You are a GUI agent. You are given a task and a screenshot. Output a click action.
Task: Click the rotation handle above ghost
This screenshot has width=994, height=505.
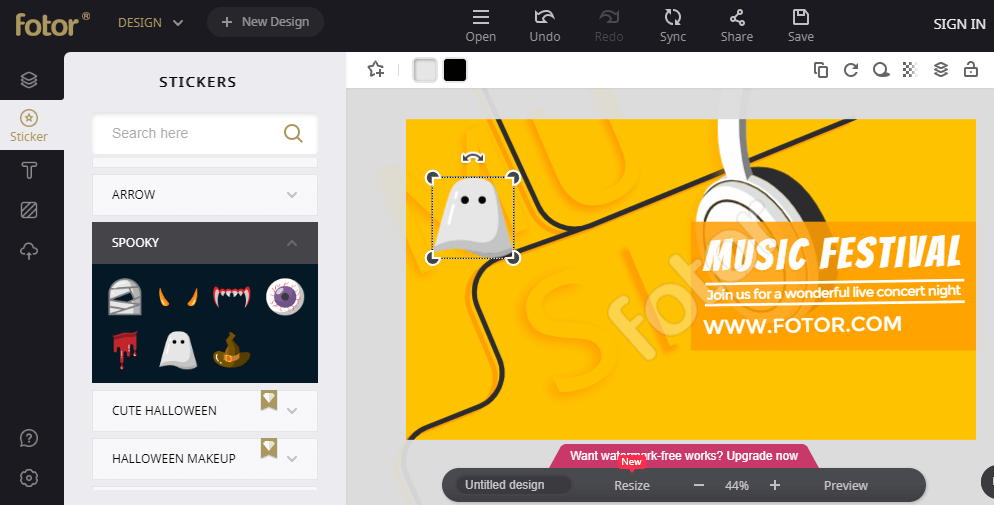(473, 158)
